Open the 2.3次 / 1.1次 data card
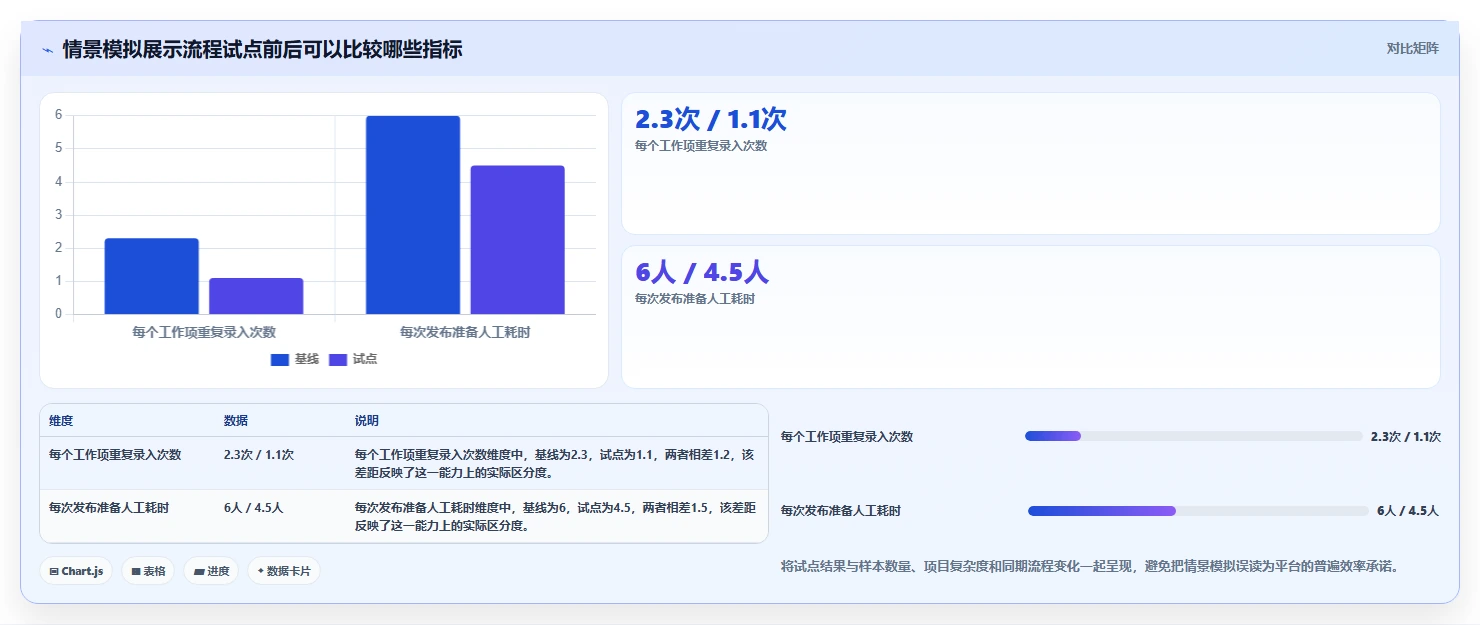Screen dimensions: 1480x625 1031,164
